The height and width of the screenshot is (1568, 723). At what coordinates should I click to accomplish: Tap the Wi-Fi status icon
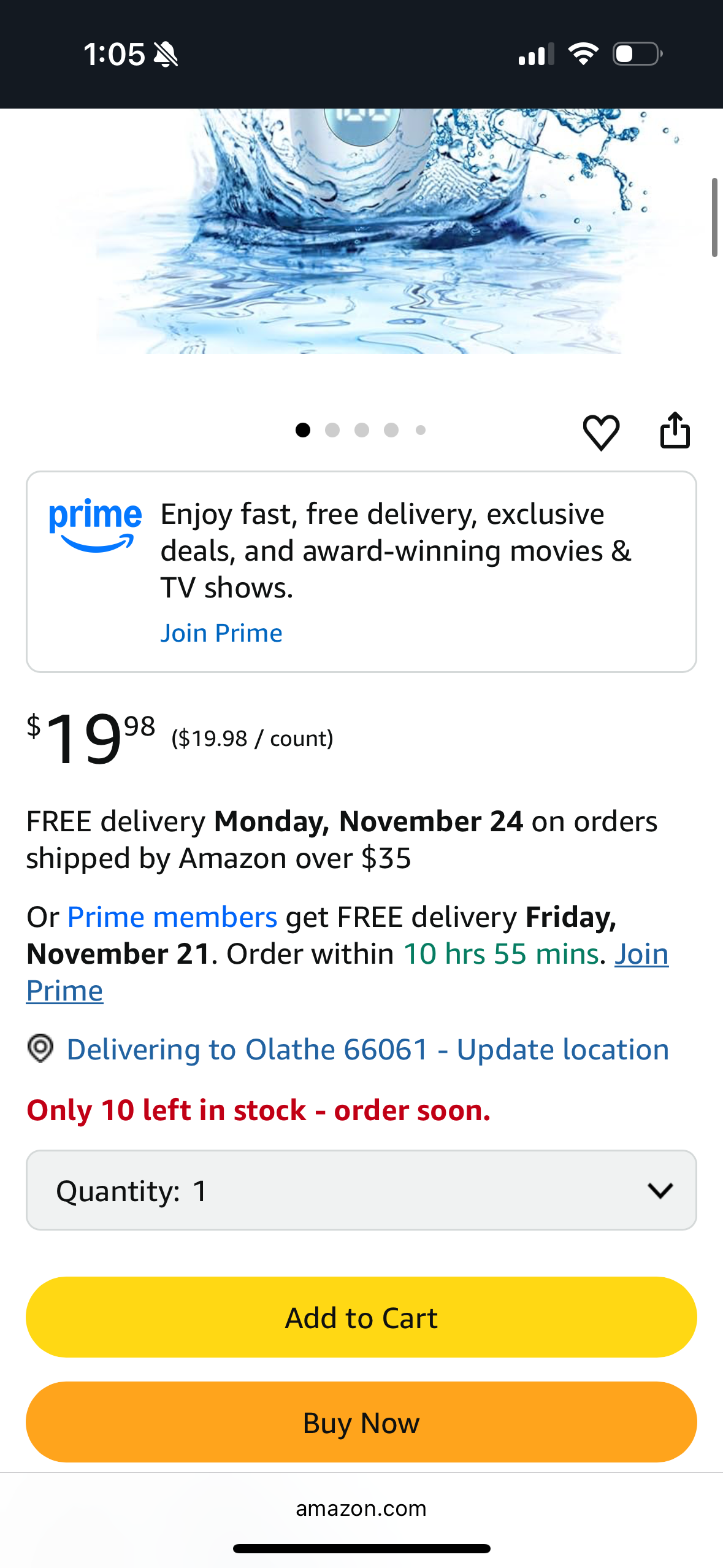coord(583,54)
